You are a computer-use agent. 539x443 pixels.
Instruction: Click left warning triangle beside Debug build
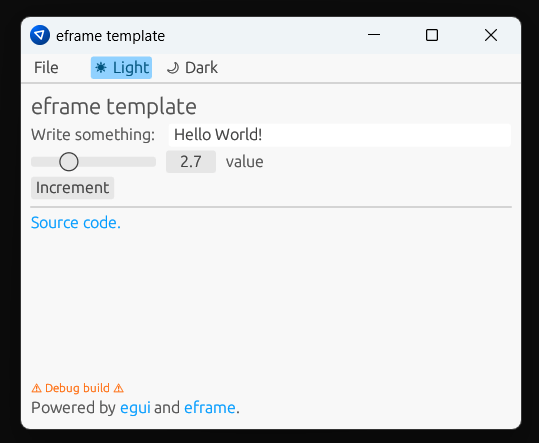pos(36,388)
